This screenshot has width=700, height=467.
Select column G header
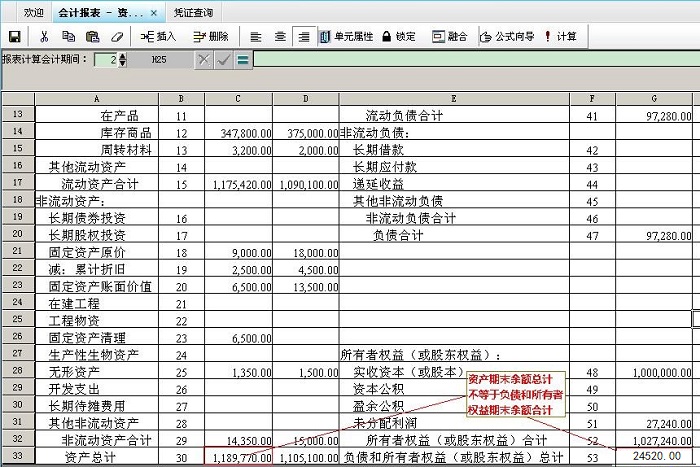pos(654,99)
